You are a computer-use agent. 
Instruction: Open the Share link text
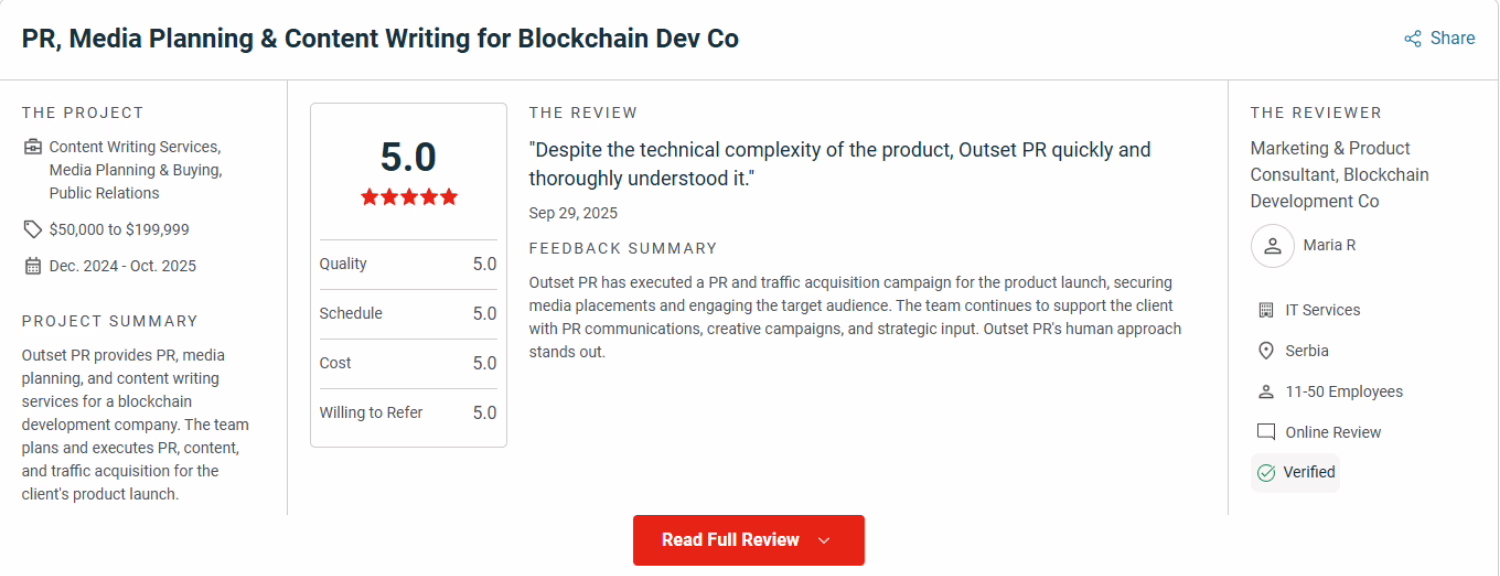coord(1452,38)
